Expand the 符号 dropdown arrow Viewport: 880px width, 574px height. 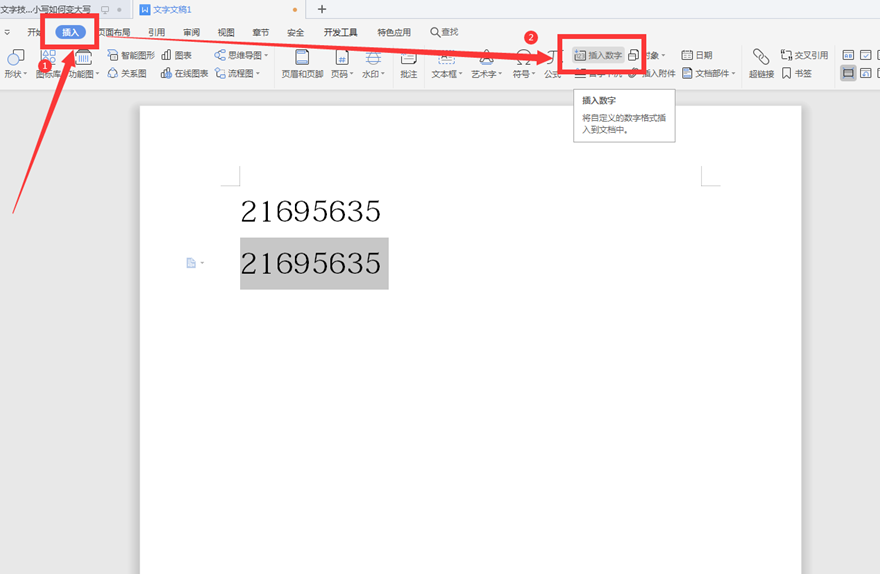pos(534,74)
